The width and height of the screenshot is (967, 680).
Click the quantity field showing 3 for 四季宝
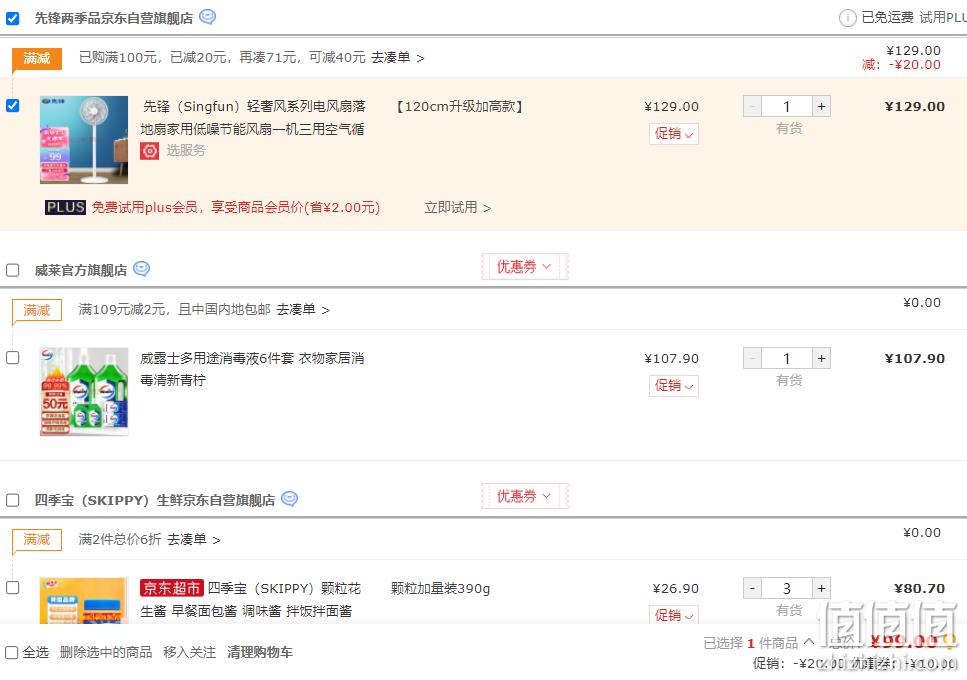(x=787, y=588)
